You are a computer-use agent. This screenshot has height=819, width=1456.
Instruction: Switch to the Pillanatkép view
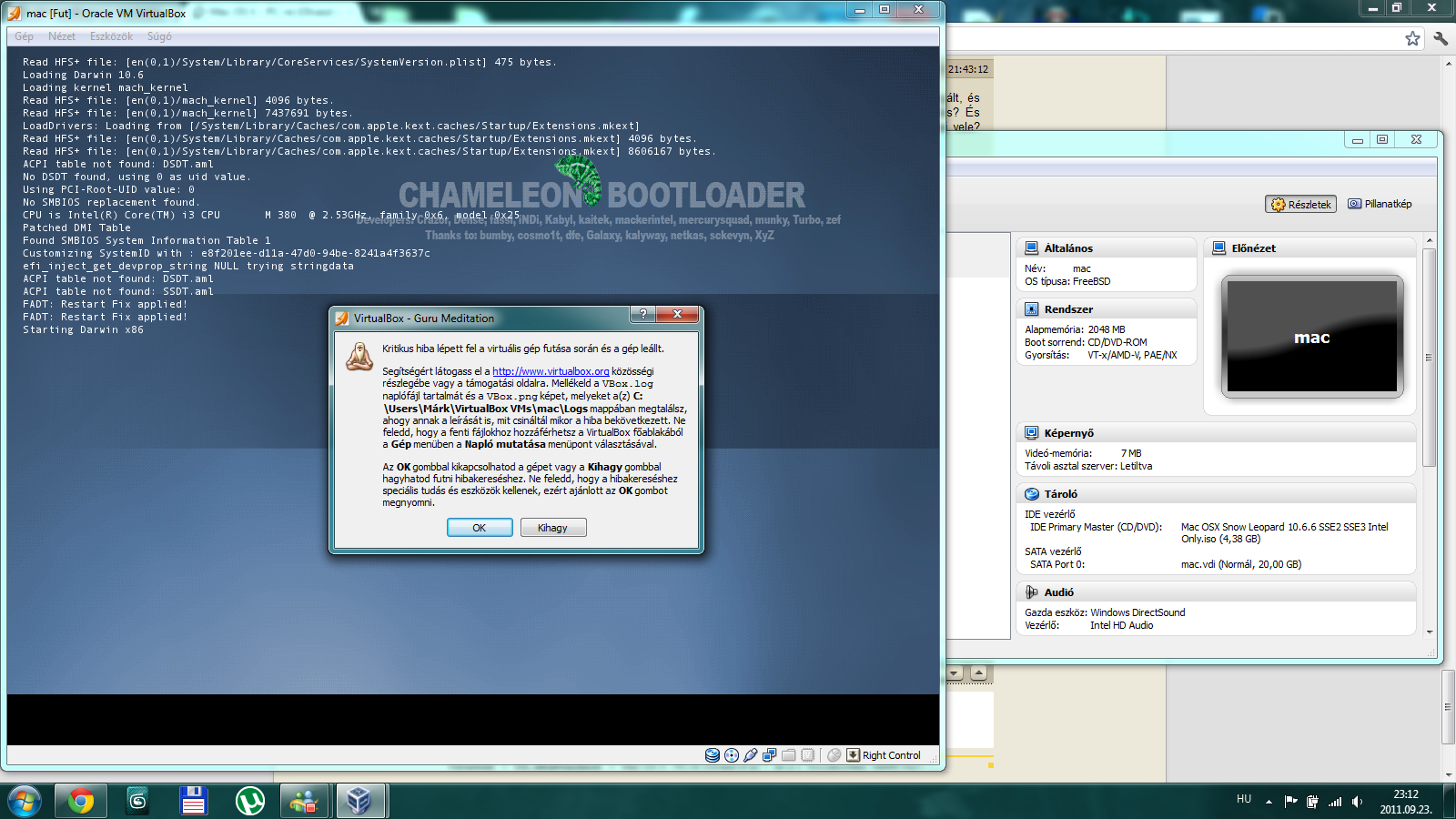(1380, 204)
